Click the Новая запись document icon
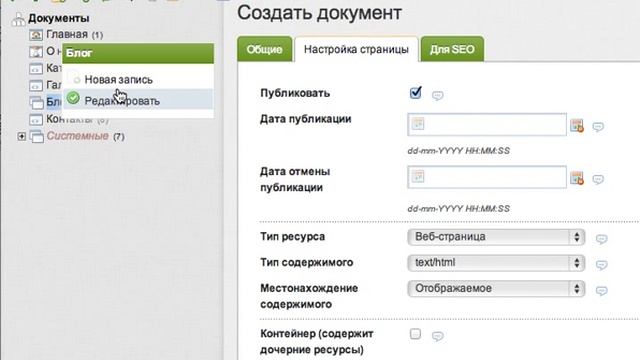 pos(74,78)
